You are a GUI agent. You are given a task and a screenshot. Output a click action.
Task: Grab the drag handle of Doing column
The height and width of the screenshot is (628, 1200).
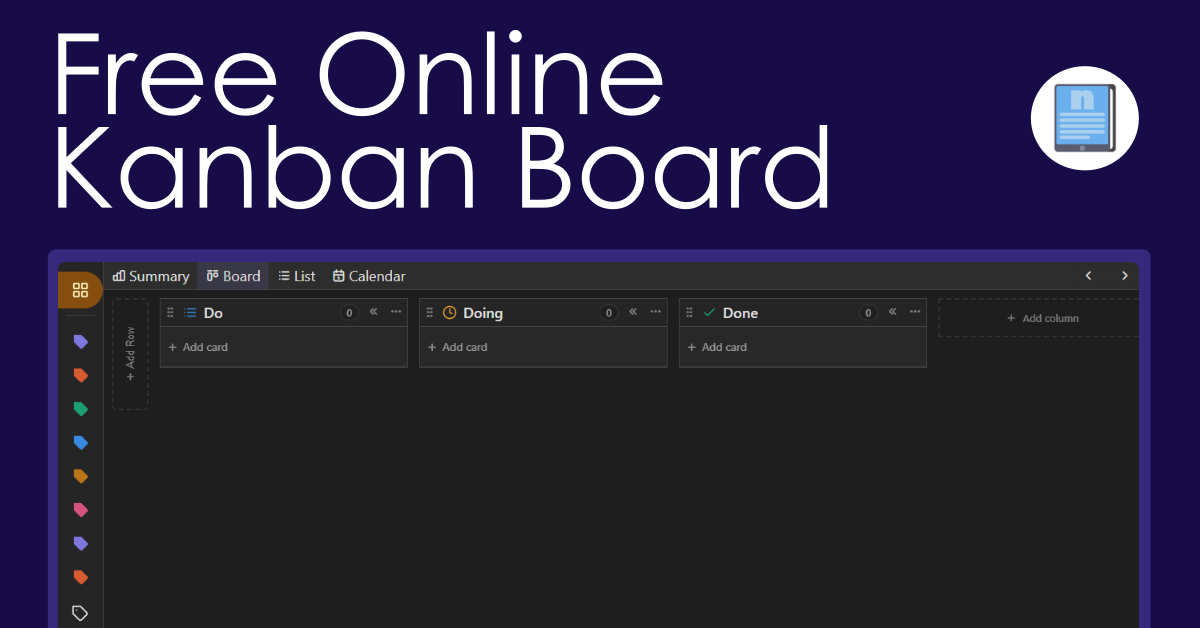430,313
